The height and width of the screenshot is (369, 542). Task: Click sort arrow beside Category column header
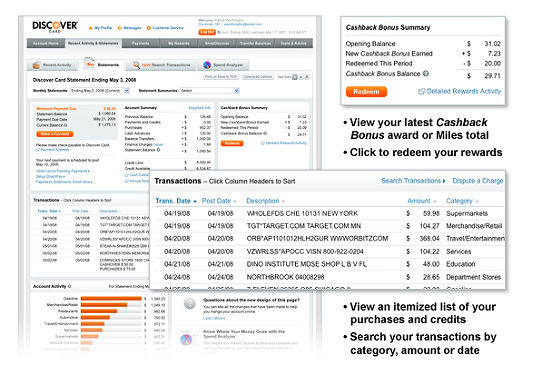tap(477, 201)
